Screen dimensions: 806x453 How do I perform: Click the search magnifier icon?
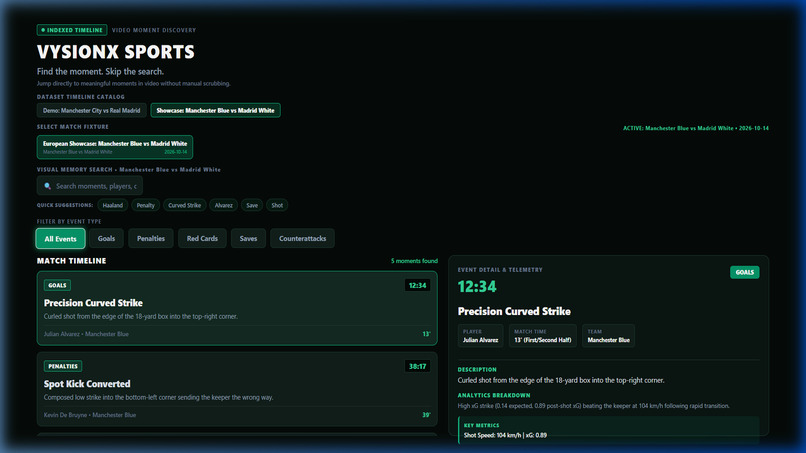47,186
